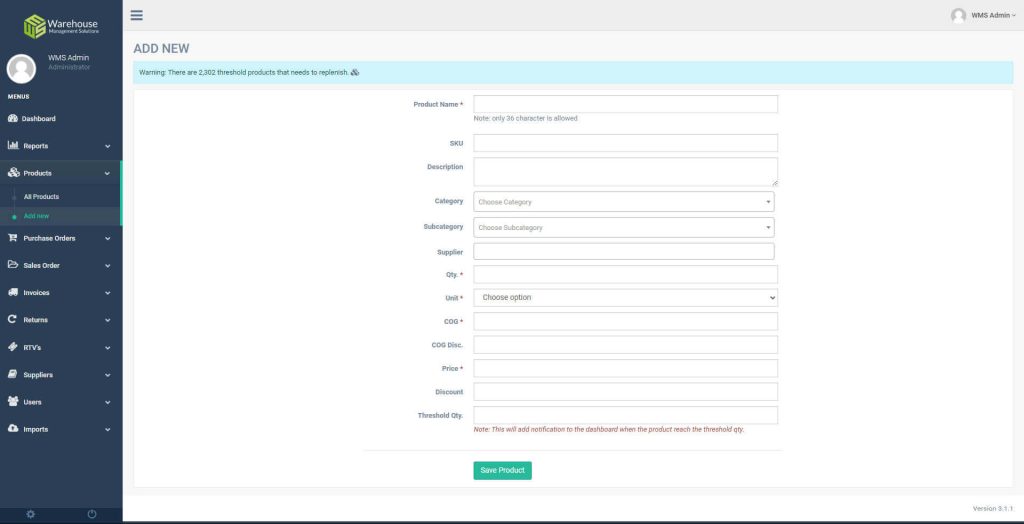
Task: Click the settings gear icon in sidebar footer
Action: pos(30,514)
